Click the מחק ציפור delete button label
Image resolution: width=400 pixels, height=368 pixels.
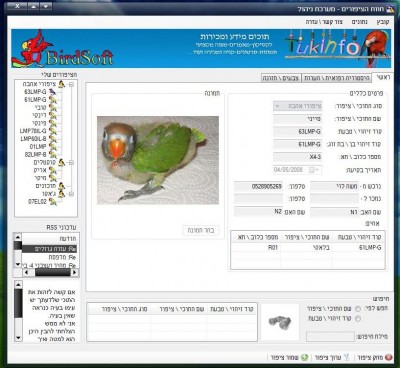pyautogui.click(x=370, y=358)
